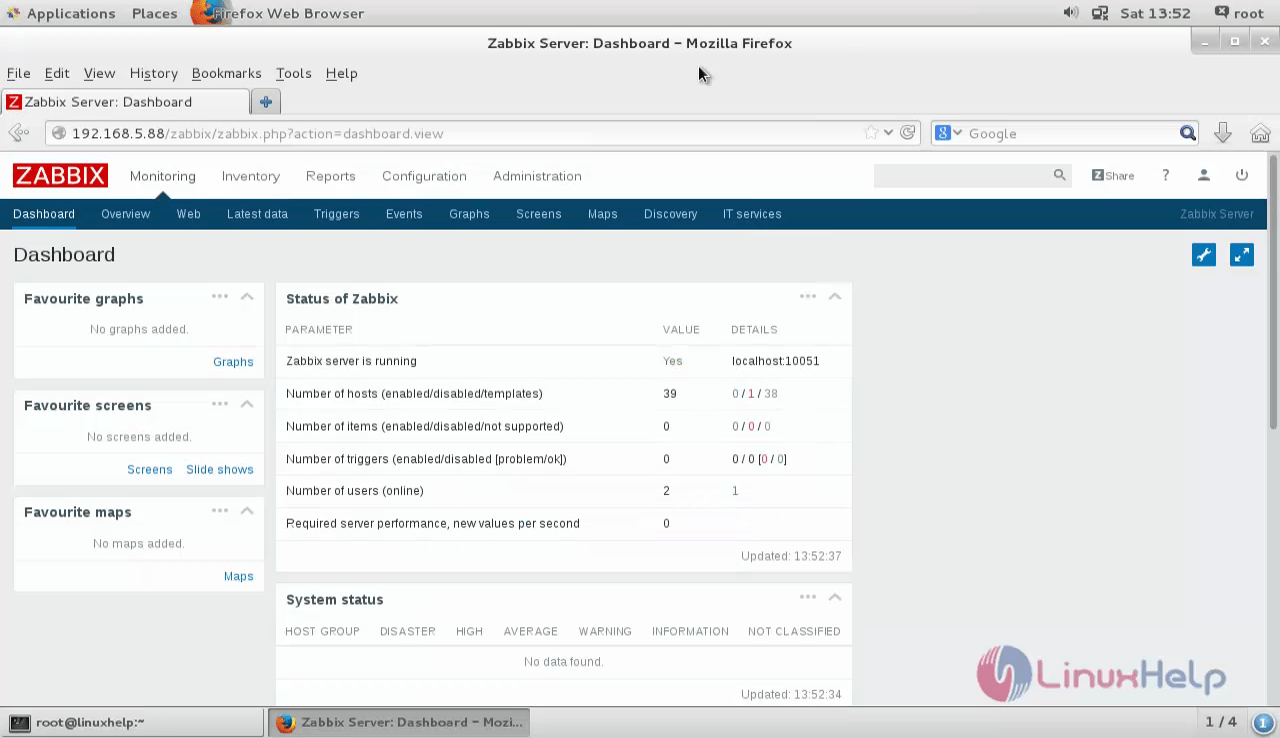Screen dimensions: 1280x738
Task: Open the Administration menu
Action: pos(537,176)
